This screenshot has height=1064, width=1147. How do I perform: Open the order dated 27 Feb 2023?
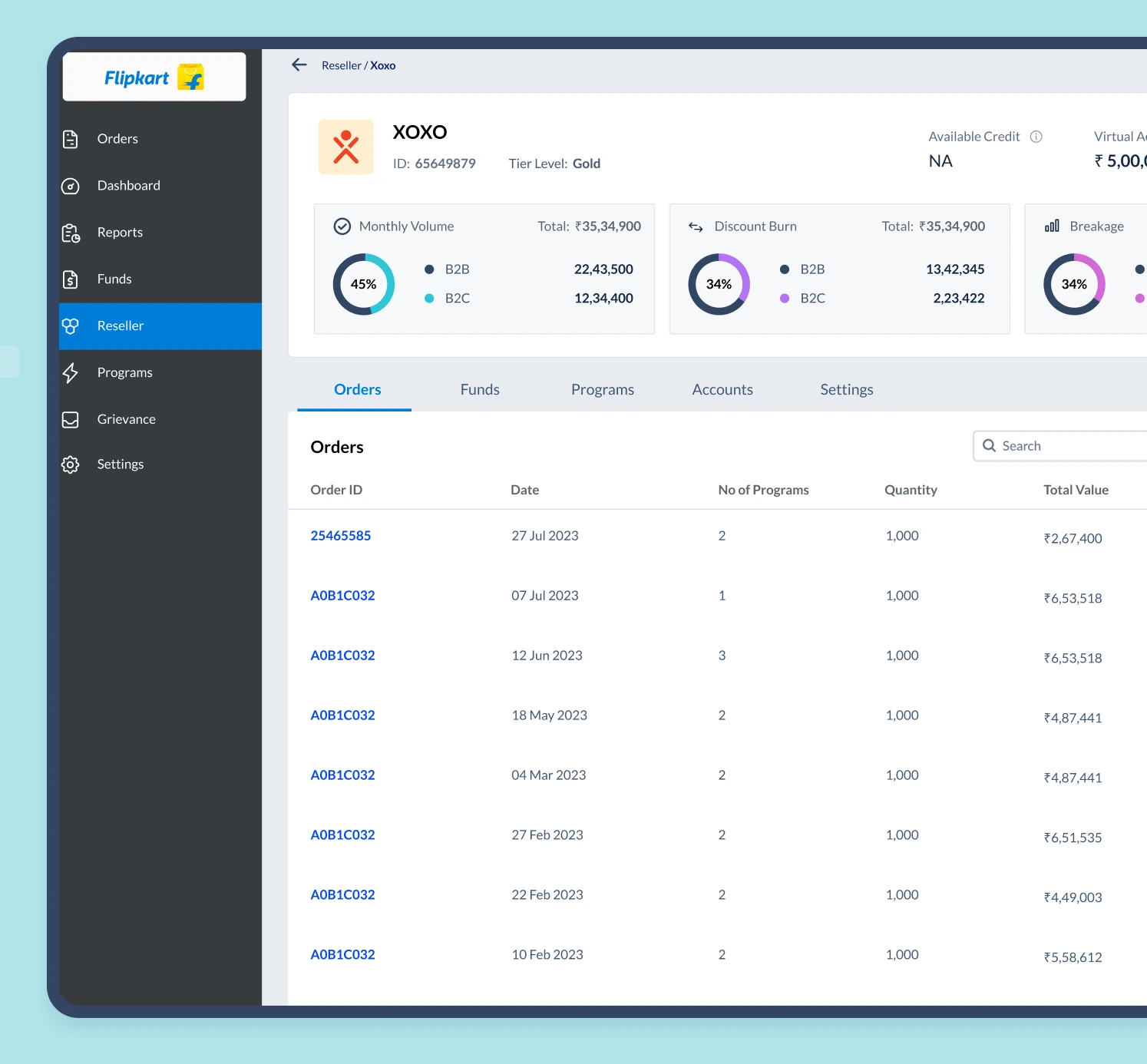(342, 835)
